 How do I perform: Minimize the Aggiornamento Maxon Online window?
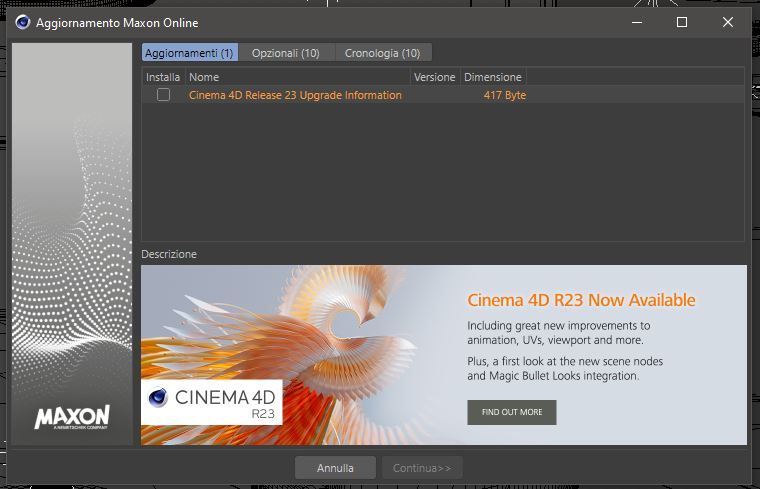[637, 22]
